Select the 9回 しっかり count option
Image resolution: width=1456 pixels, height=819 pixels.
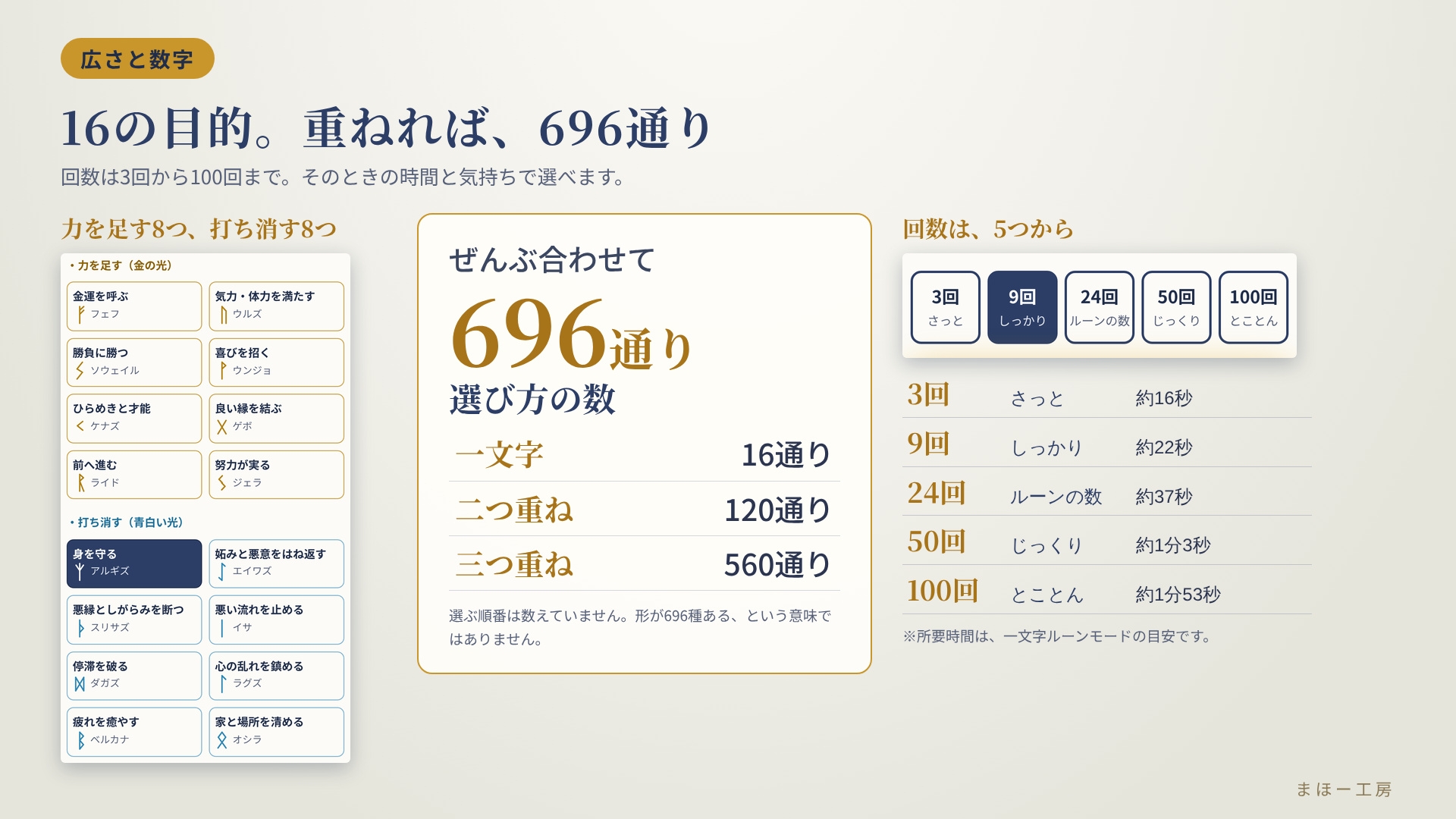(1022, 307)
